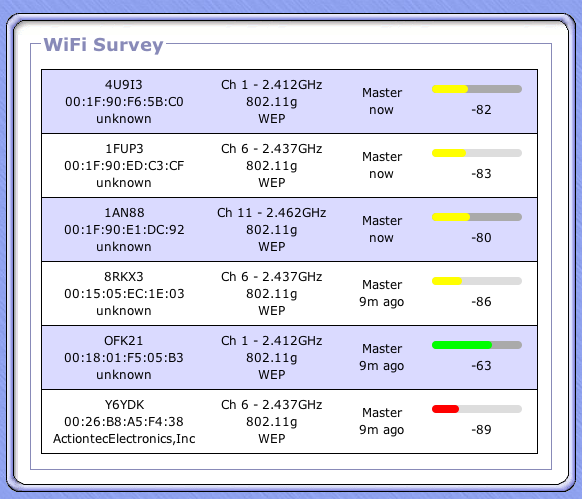The width and height of the screenshot is (582, 499).
Task: Click unknown vendor in OFK21 row
Action: tap(124, 375)
